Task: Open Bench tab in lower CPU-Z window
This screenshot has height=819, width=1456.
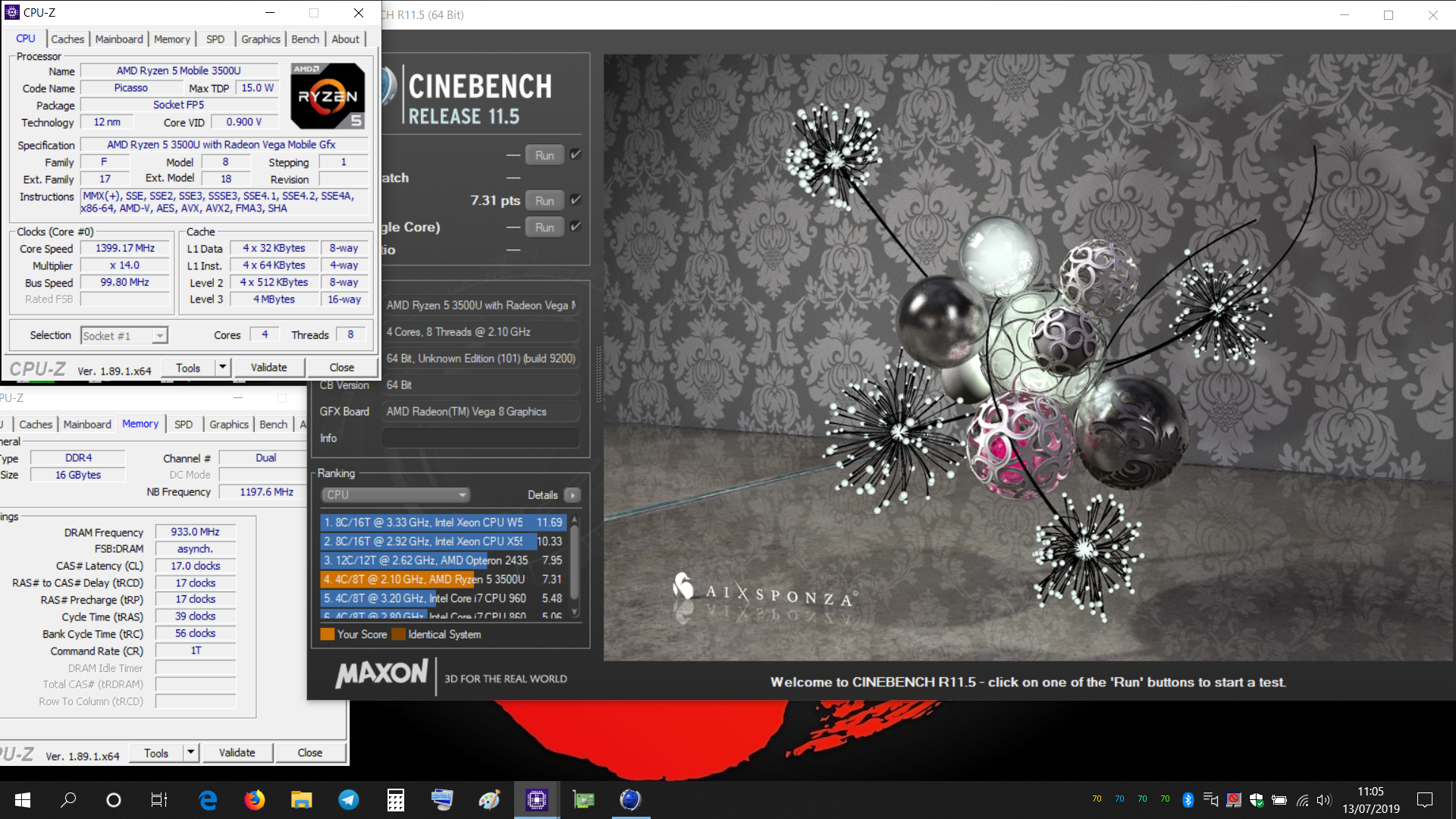Action: tap(274, 425)
